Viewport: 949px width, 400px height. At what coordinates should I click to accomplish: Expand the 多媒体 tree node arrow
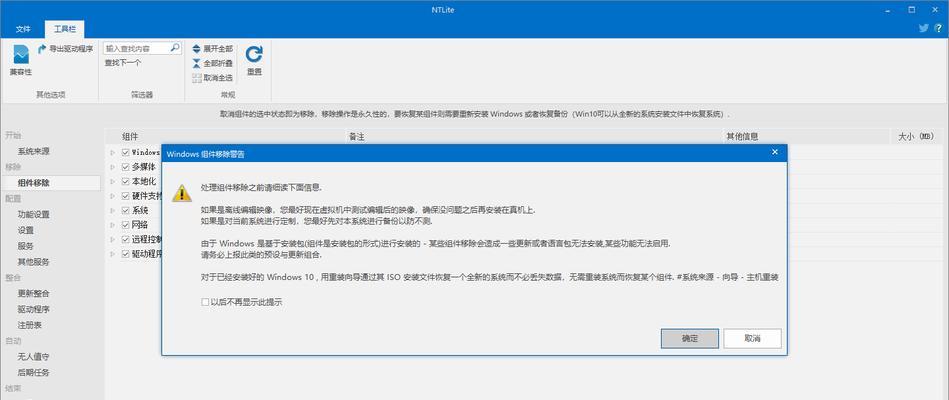[113, 167]
